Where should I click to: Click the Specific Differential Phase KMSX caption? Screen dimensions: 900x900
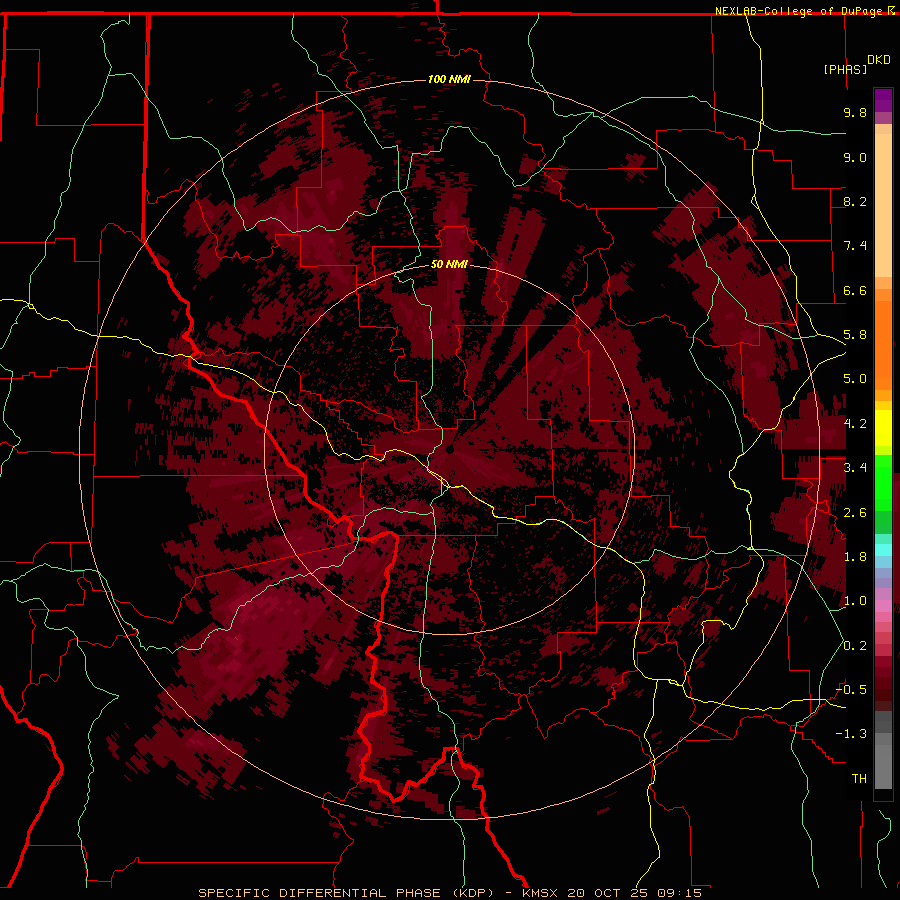tap(450, 893)
